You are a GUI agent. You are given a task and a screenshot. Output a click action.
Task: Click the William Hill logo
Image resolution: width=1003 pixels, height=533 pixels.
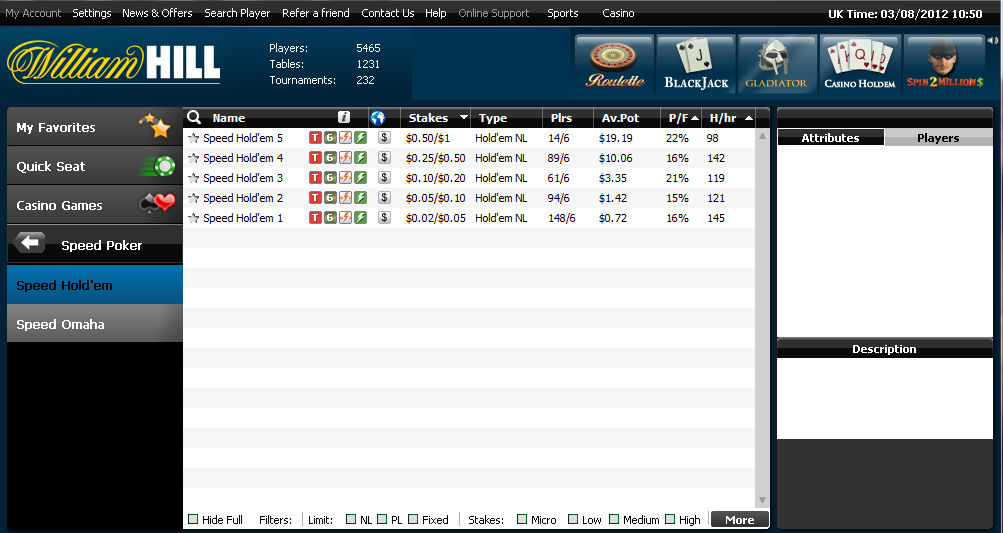pos(114,63)
